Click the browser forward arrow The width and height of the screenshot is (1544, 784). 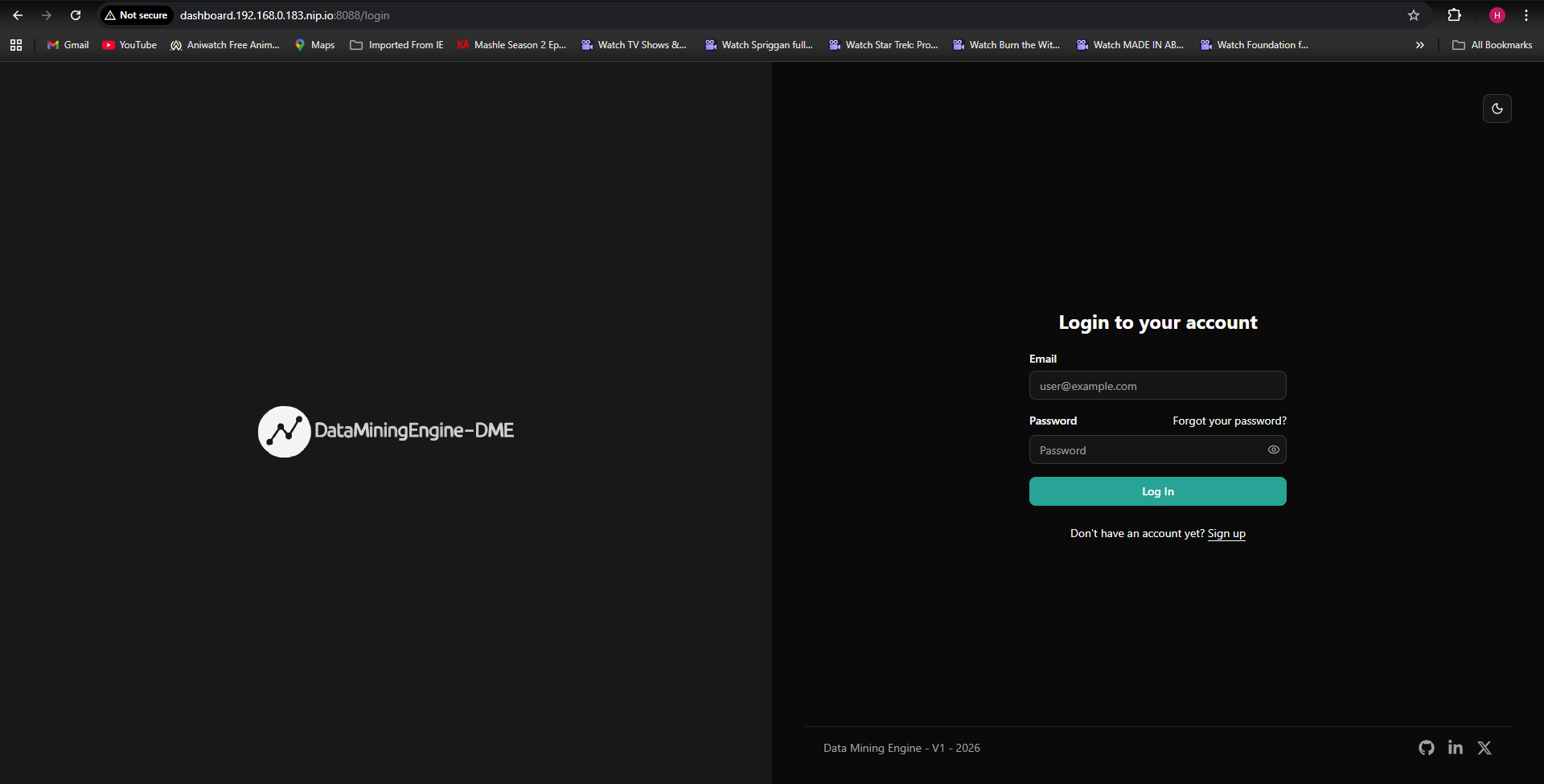coord(47,15)
